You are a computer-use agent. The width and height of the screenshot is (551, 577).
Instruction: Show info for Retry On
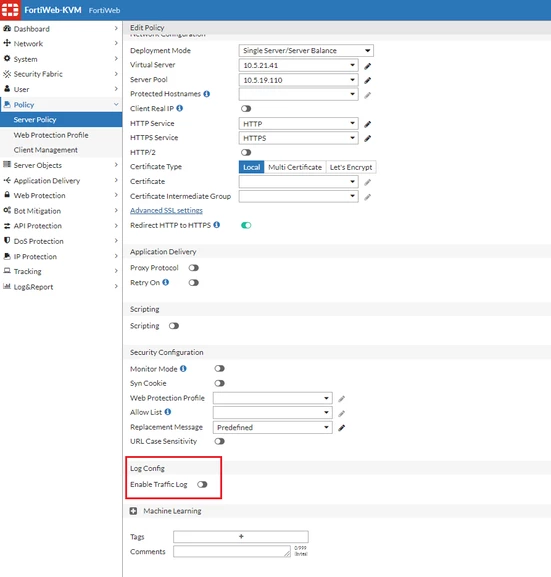(166, 282)
